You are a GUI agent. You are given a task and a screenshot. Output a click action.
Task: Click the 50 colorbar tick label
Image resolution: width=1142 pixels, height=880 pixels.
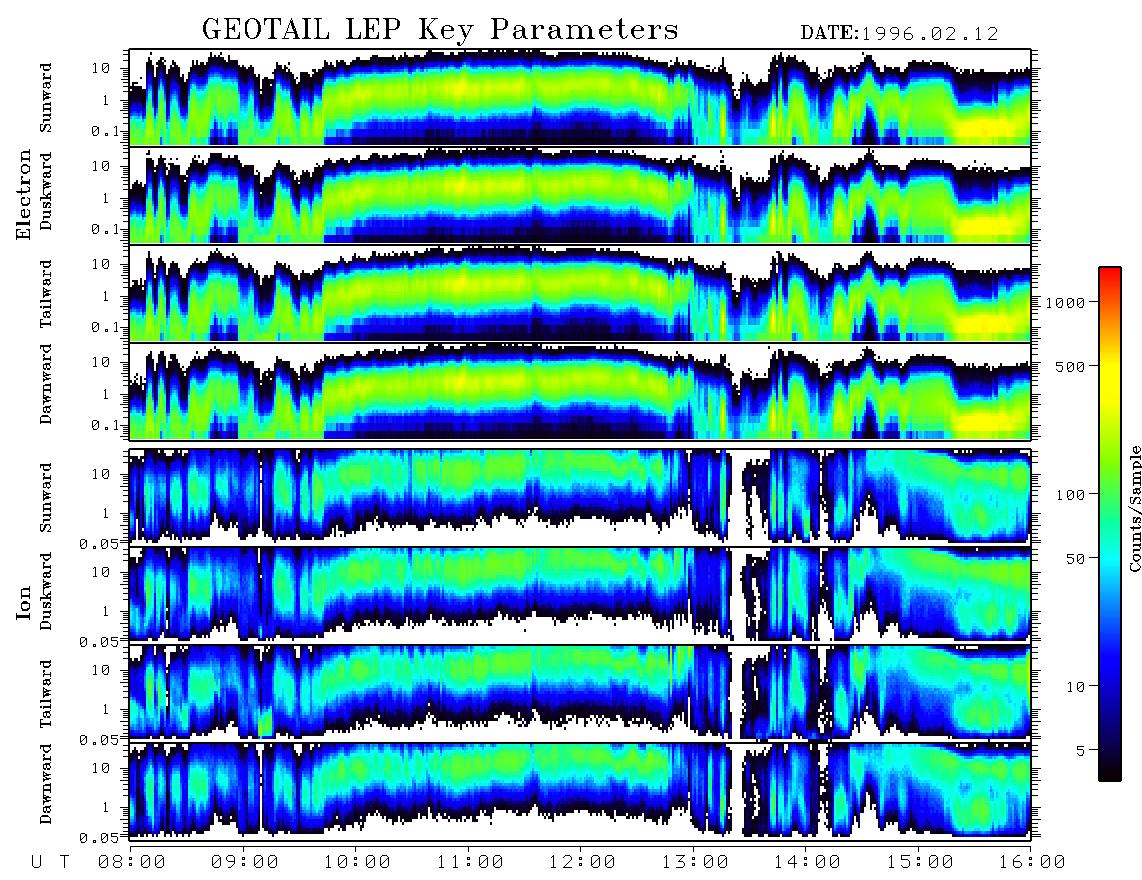(x=1075, y=559)
